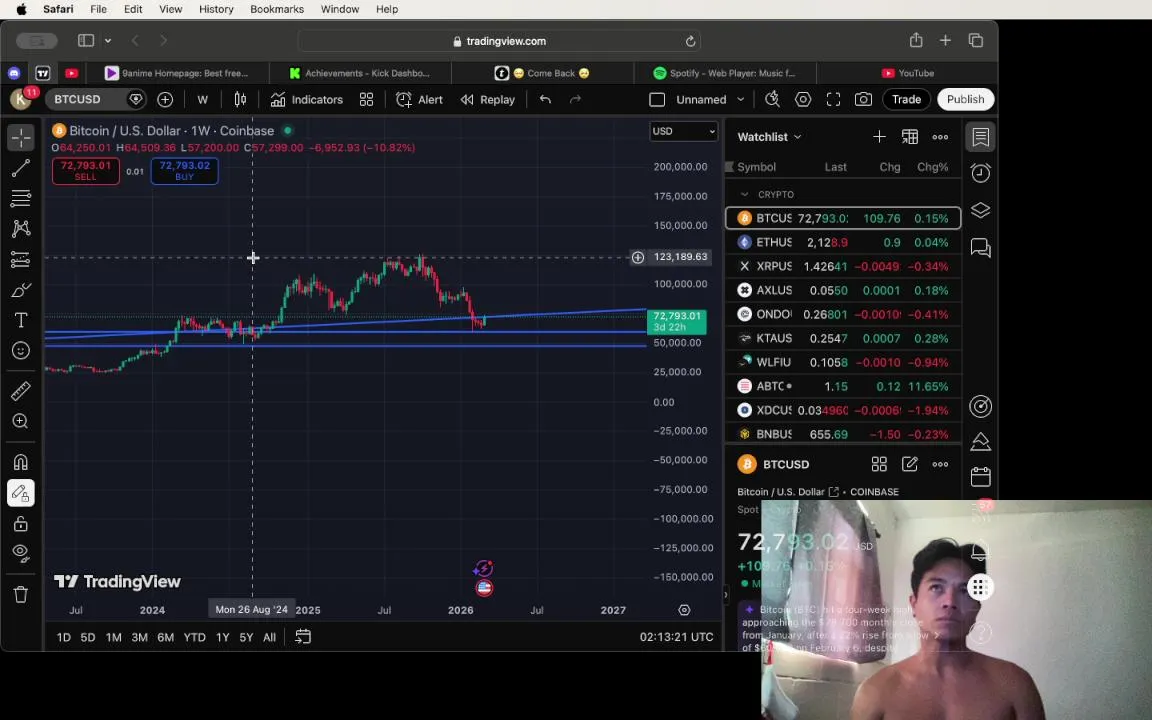Screen dimensions: 1152x720
Task: Add symbol to the watchlist
Action: point(879,137)
